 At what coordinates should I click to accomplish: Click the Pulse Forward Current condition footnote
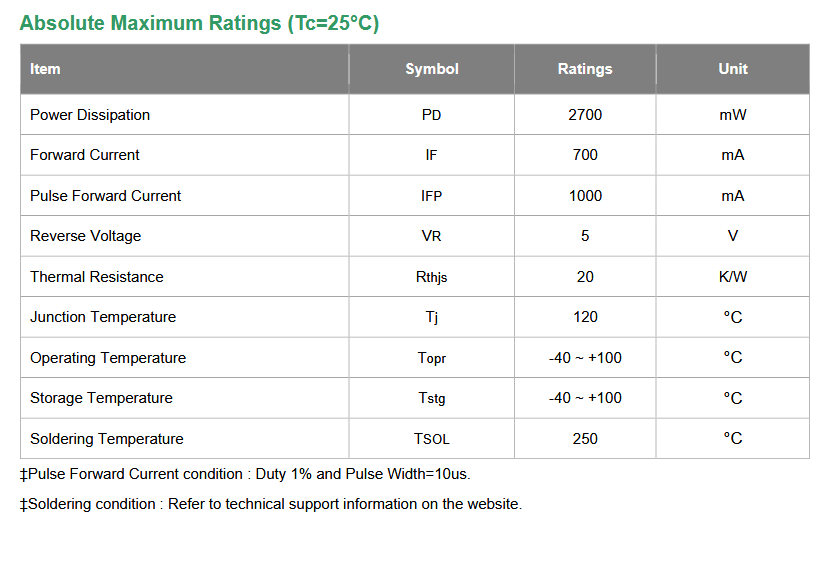coord(245,474)
